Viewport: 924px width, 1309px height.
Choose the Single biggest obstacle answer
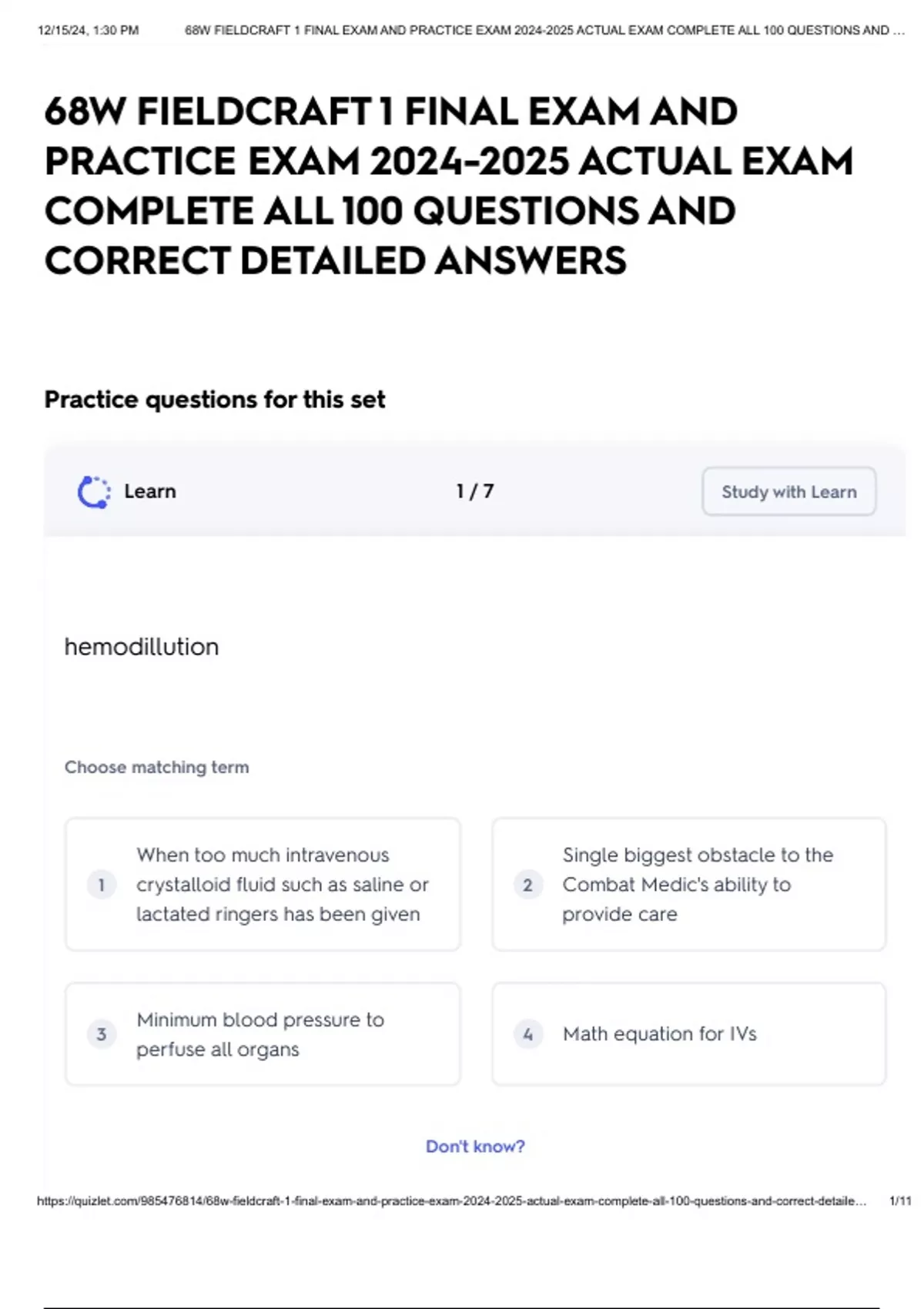(x=689, y=885)
